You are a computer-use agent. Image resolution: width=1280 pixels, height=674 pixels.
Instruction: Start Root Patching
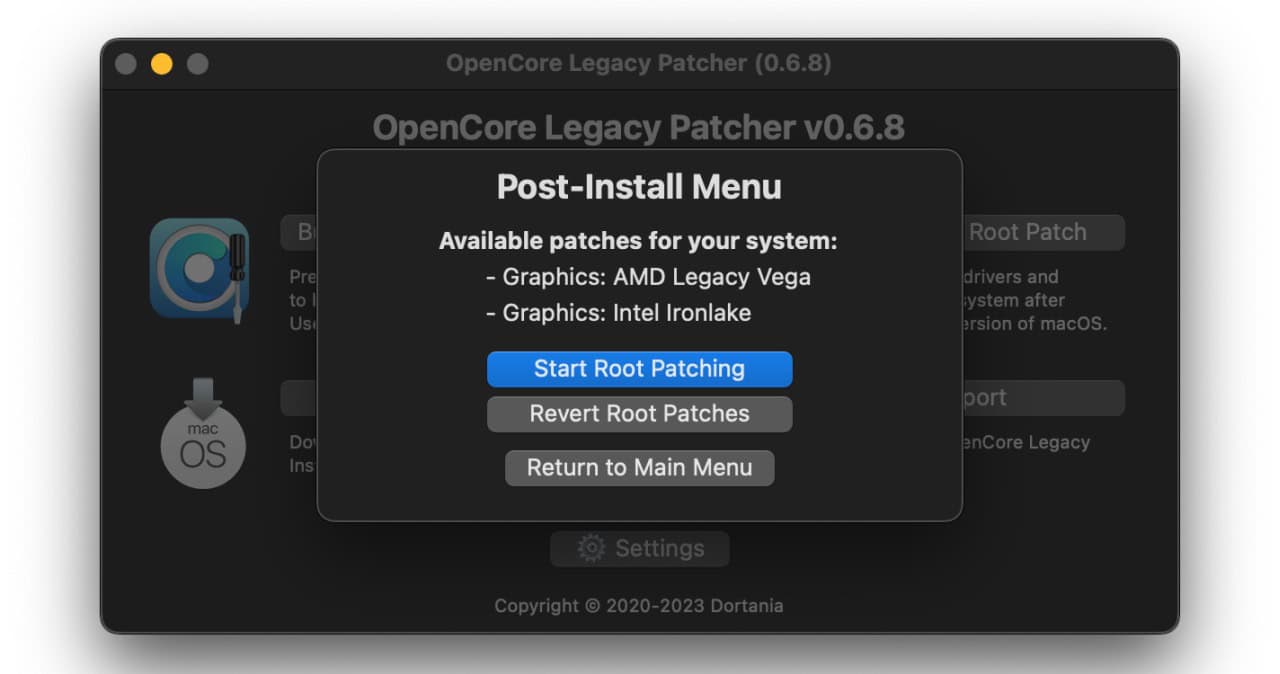point(639,368)
